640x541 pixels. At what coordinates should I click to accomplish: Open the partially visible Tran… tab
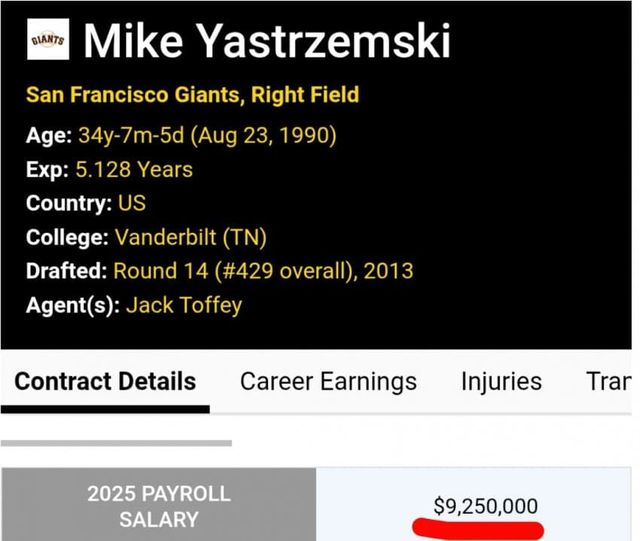pos(610,381)
